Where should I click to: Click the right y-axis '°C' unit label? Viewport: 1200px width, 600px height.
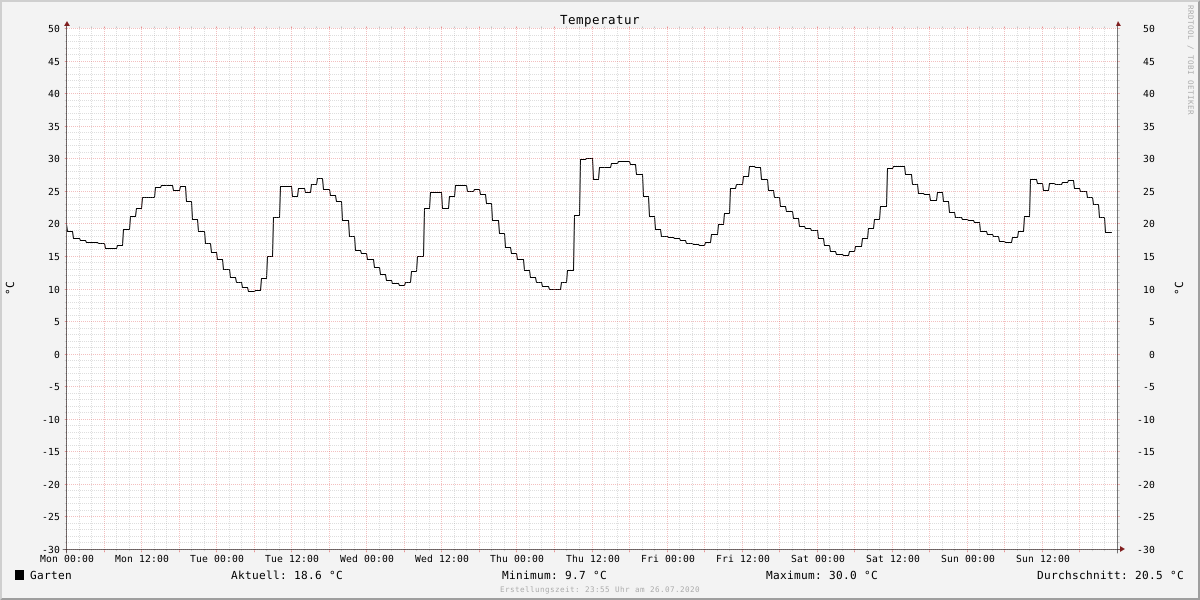[x=1178, y=288]
